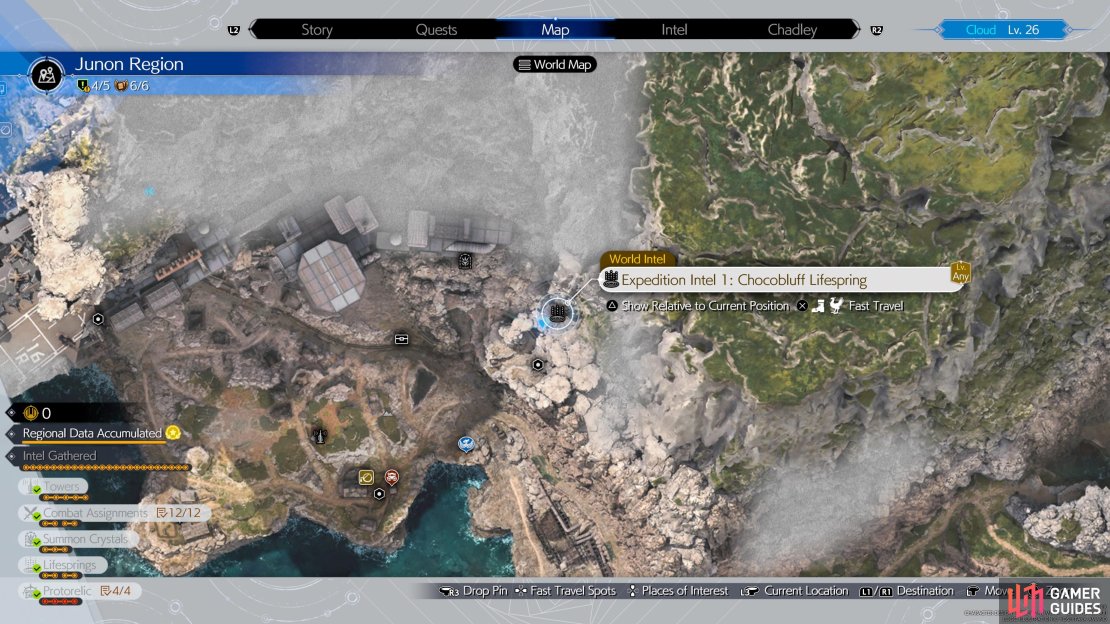This screenshot has width=1110, height=624.
Task: Click the Lv. Any level badge
Action: point(961,272)
